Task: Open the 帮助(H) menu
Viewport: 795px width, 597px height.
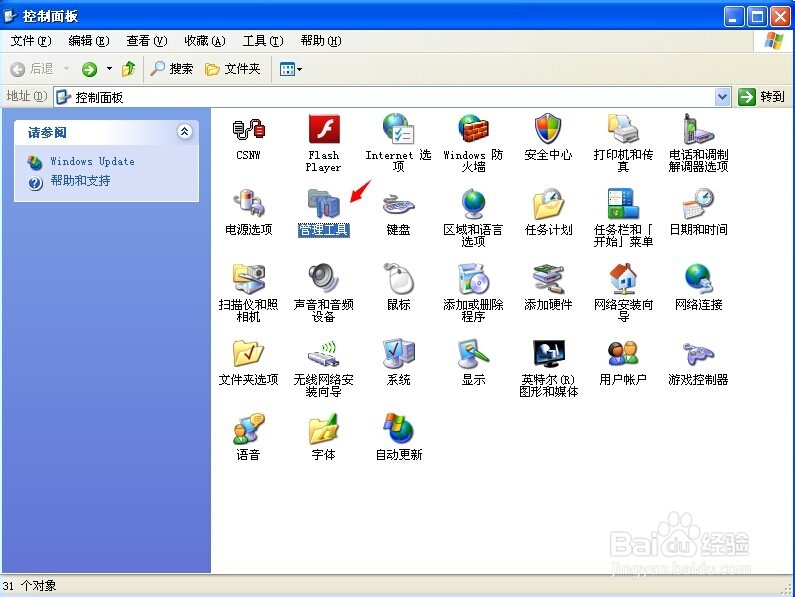Action: tap(321, 41)
